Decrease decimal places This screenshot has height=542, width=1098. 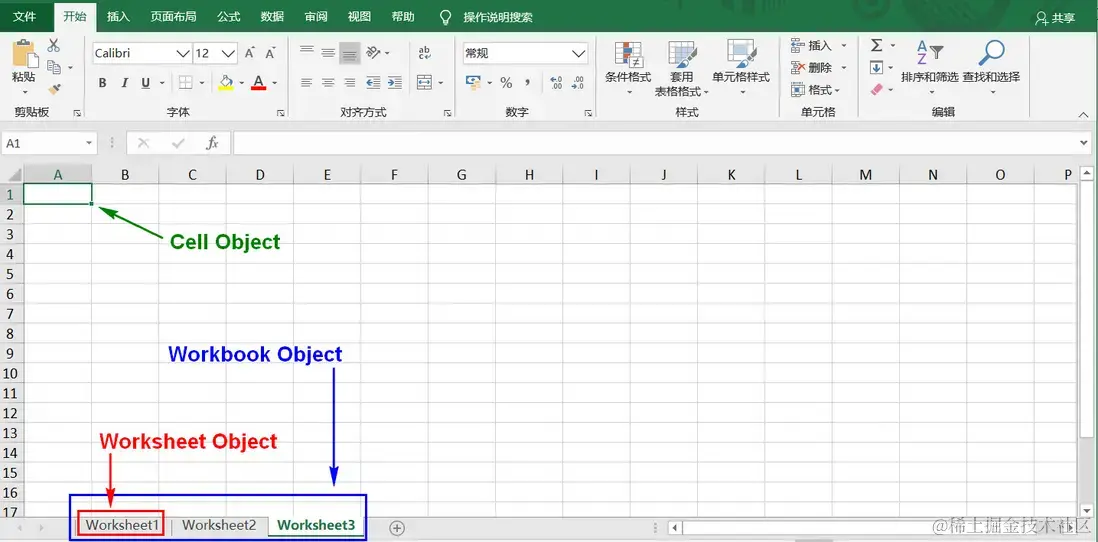578,83
